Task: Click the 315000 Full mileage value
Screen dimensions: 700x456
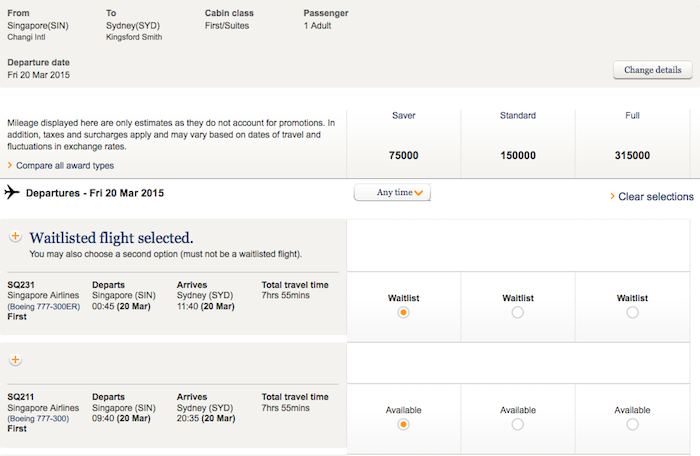Action: click(x=632, y=155)
